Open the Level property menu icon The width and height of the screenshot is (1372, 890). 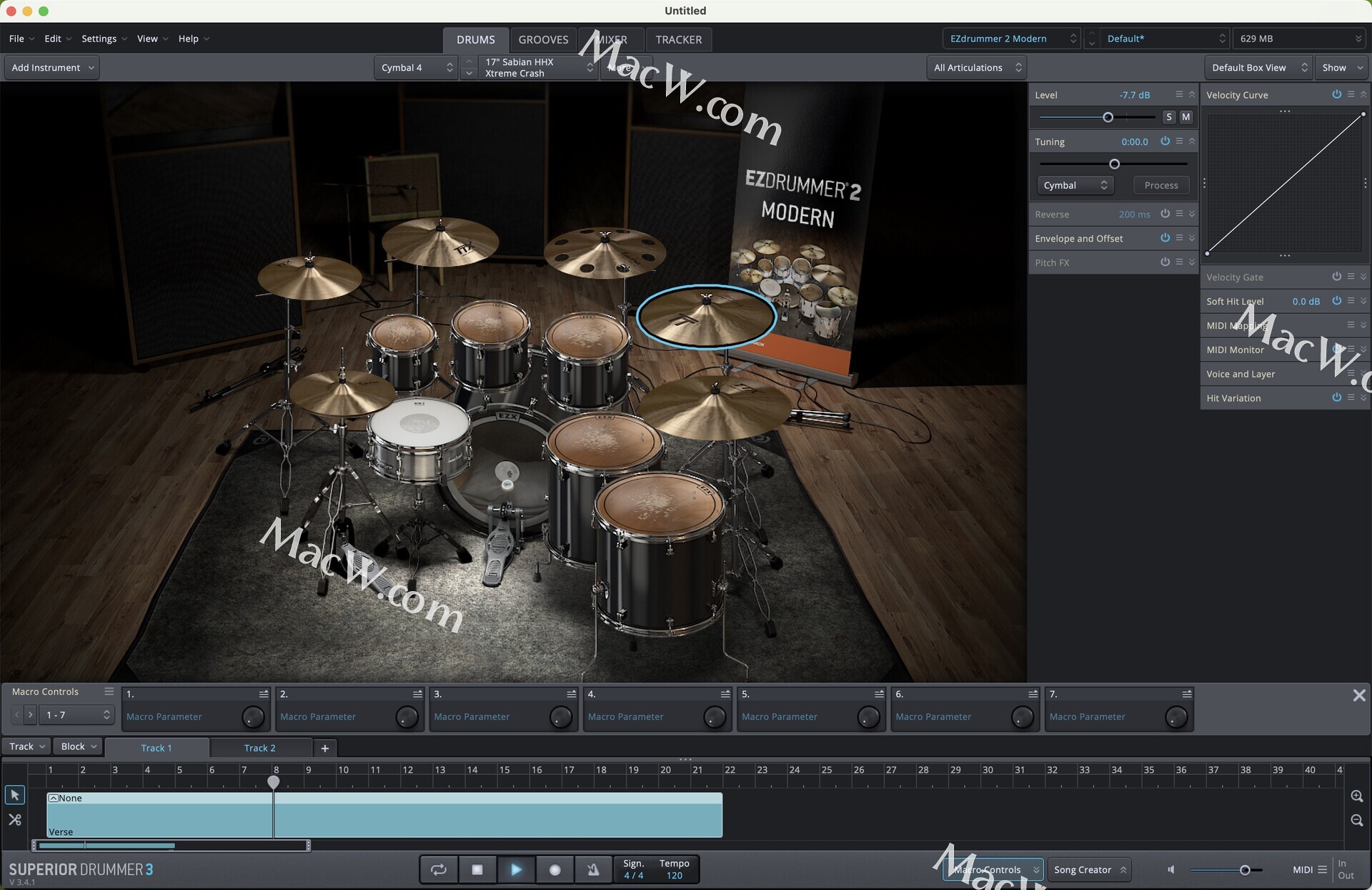(1179, 94)
